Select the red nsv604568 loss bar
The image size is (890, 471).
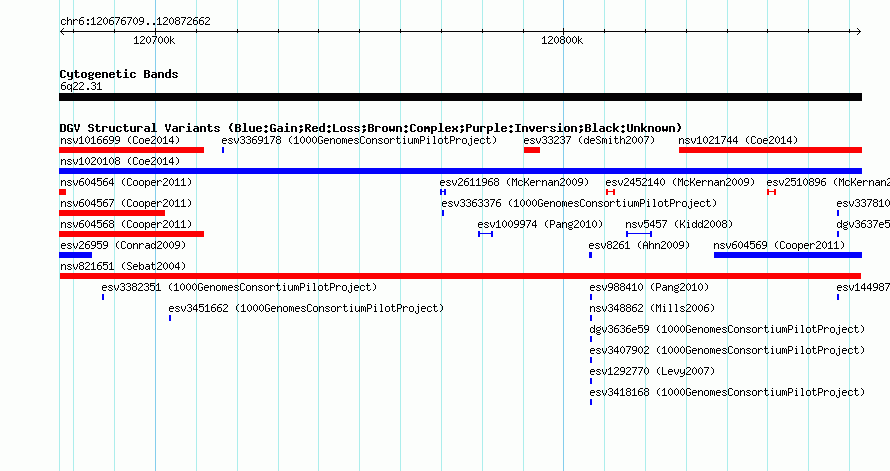point(131,234)
